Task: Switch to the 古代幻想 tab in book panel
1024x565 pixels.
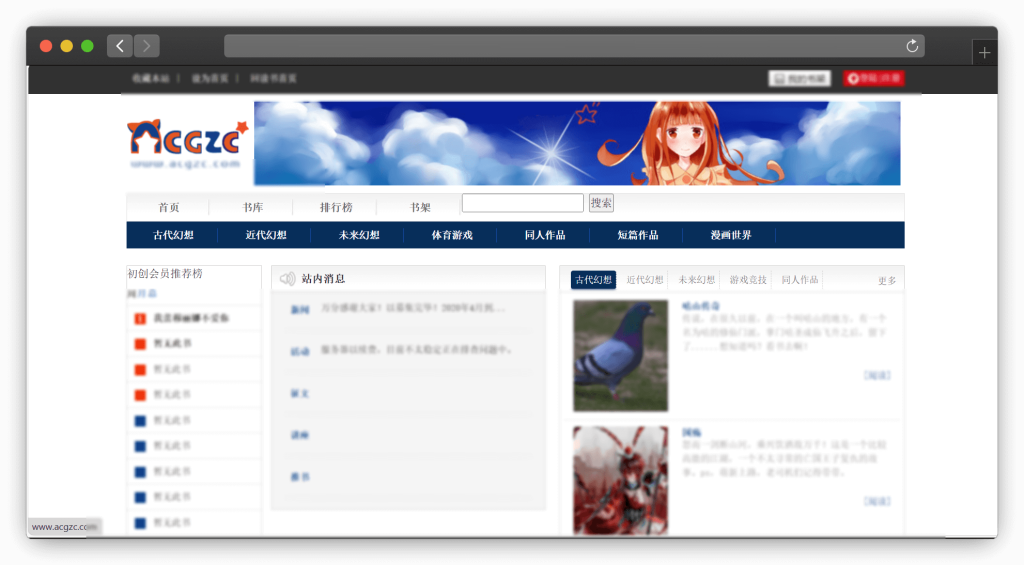Action: pyautogui.click(x=593, y=280)
